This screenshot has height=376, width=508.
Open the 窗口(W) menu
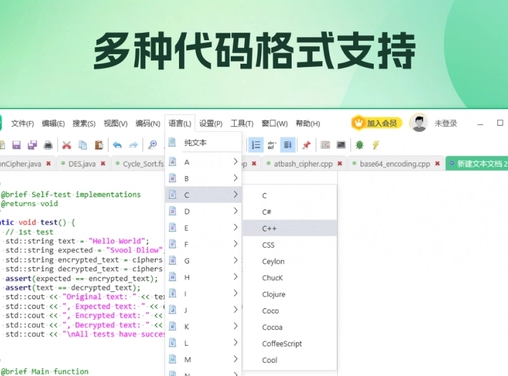coord(274,124)
